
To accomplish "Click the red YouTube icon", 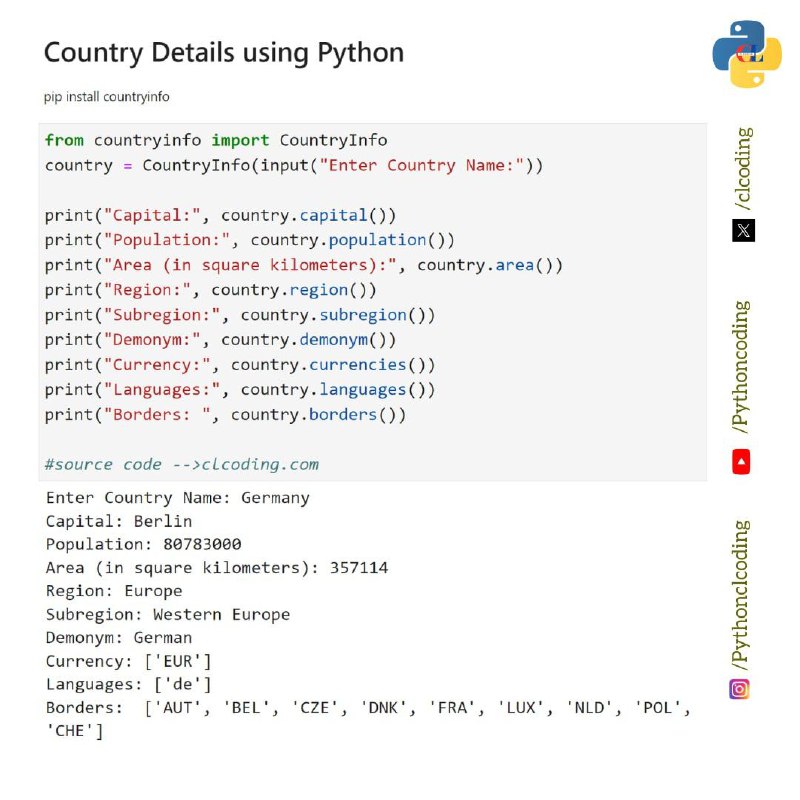I will [741, 462].
